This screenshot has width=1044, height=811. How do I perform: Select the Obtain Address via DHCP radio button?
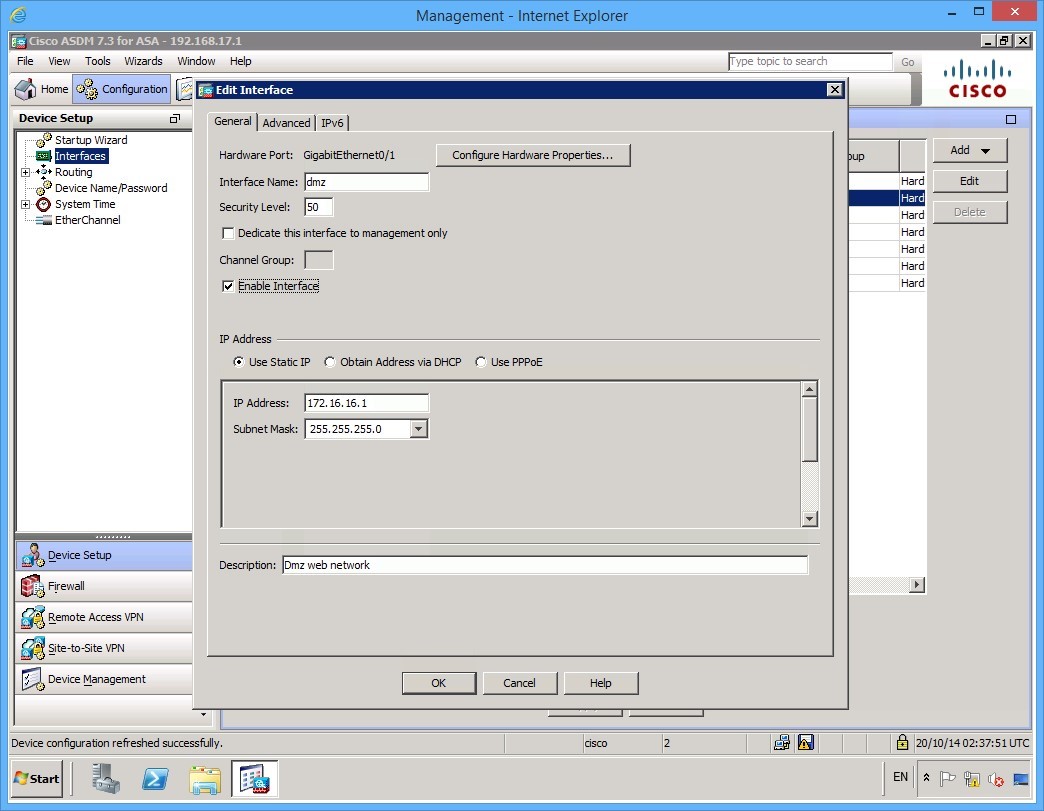coord(330,362)
